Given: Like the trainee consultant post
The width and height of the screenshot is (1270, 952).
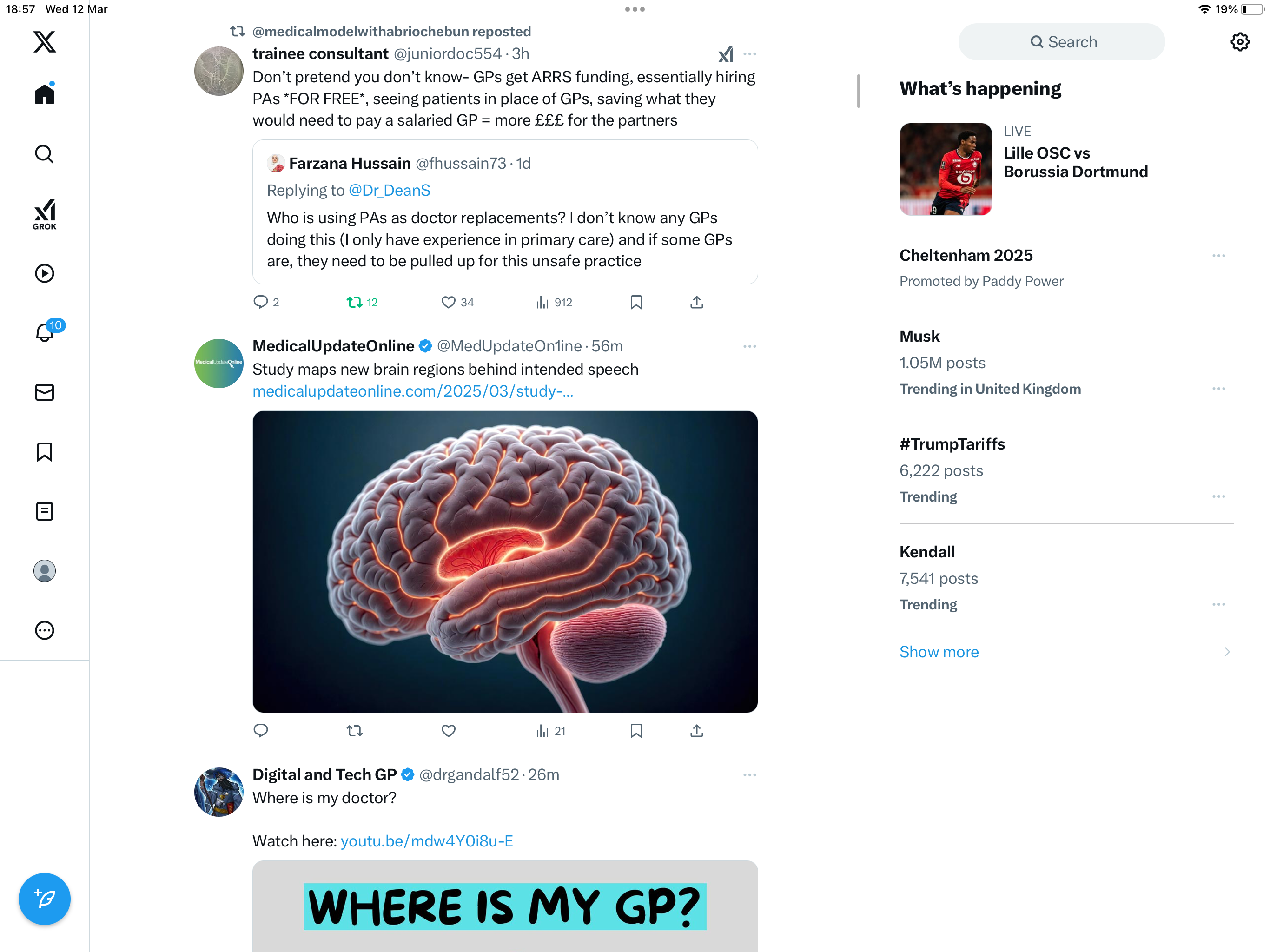Looking at the screenshot, I should (457, 302).
